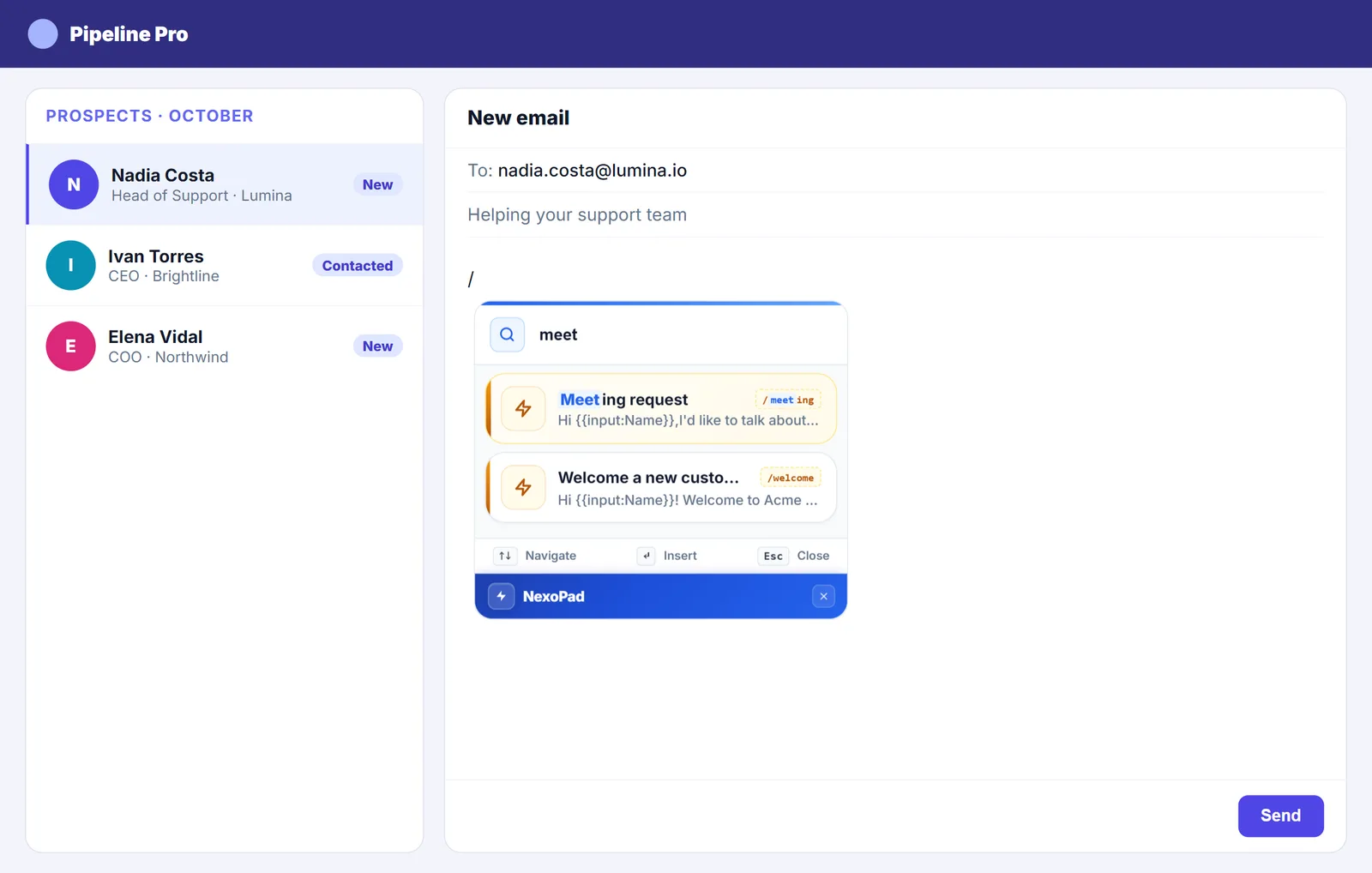
Task: Click the Close hint label
Action: [x=813, y=556]
